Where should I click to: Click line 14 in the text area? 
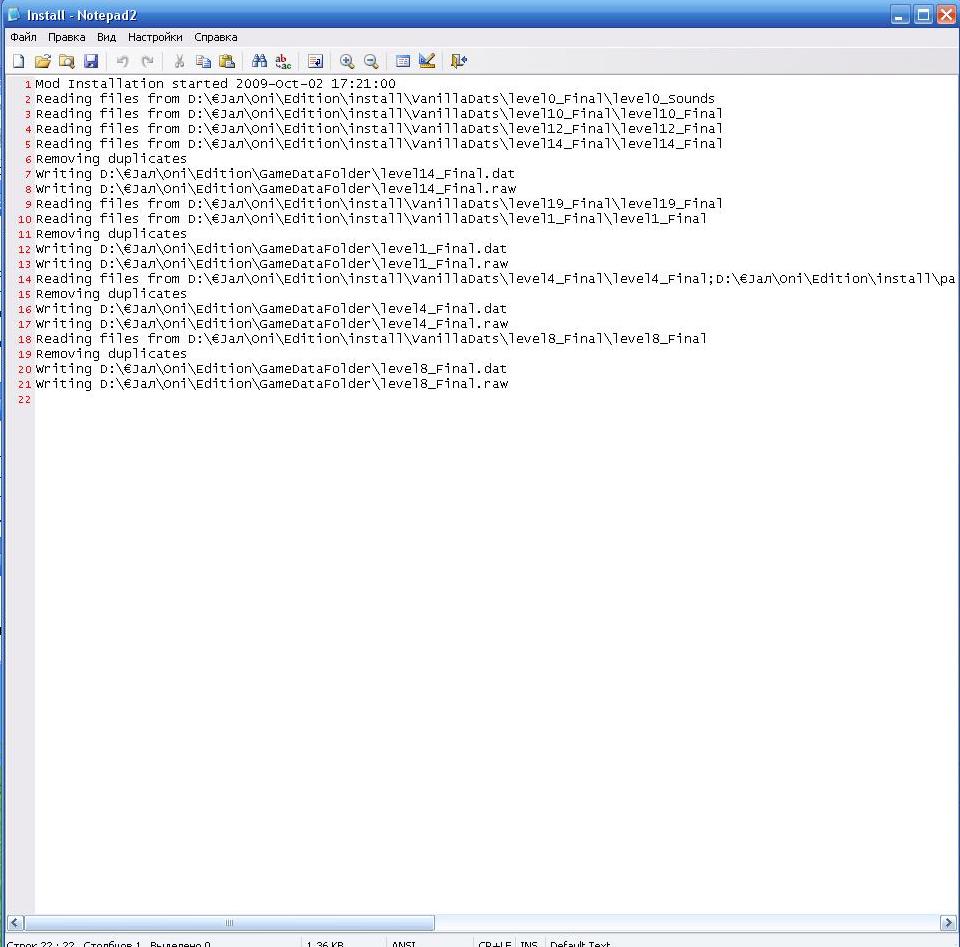pos(400,279)
